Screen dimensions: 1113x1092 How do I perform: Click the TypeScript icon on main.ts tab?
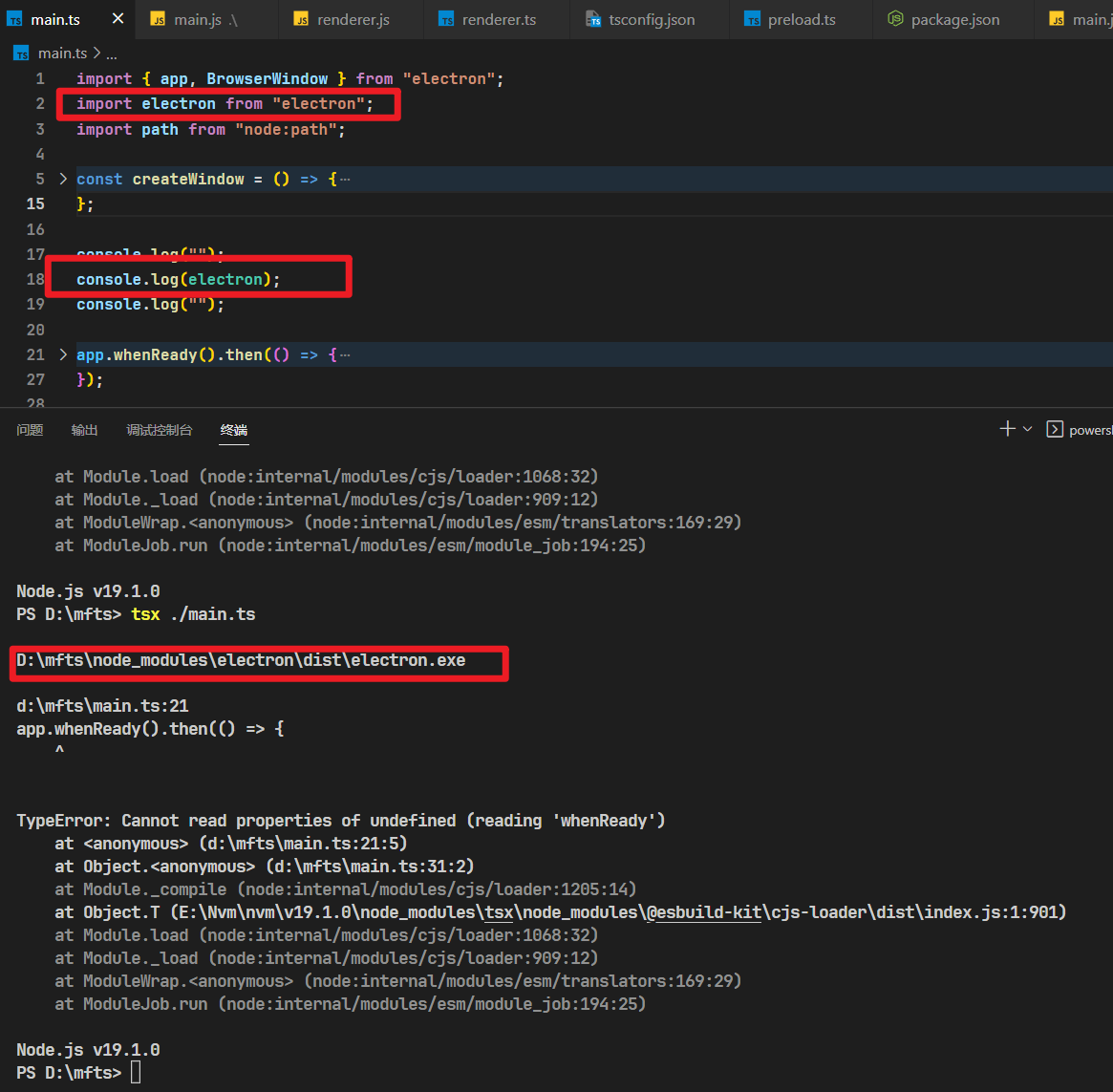[15, 20]
